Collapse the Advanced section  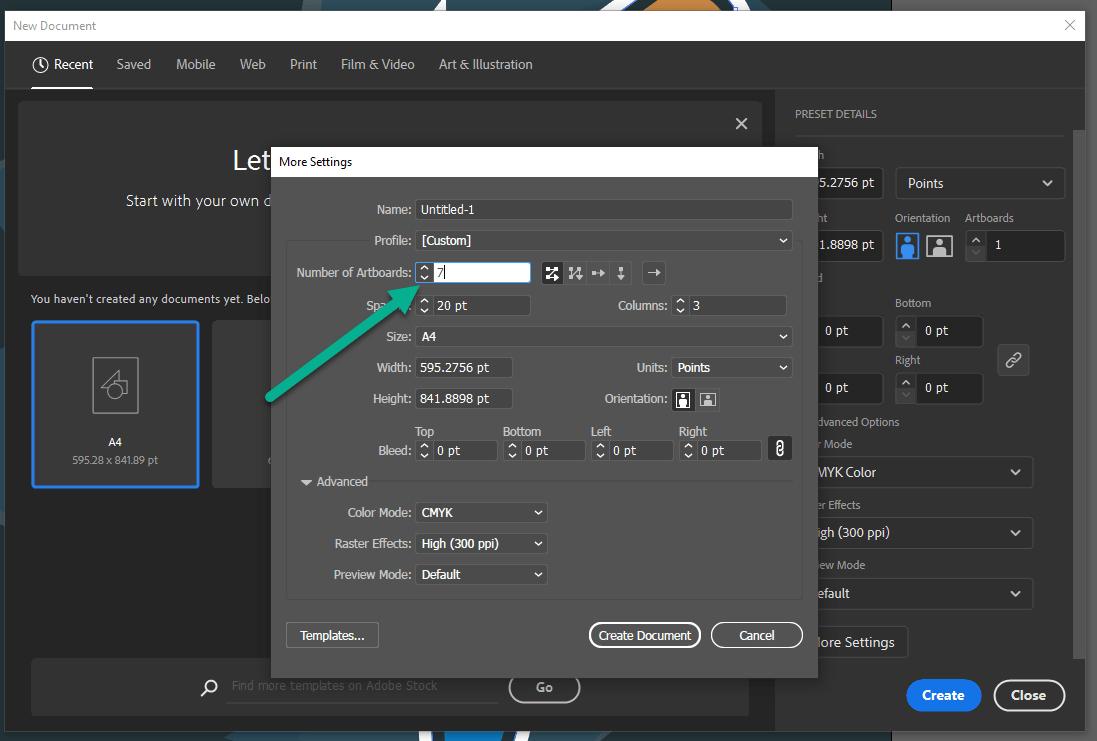(x=306, y=481)
